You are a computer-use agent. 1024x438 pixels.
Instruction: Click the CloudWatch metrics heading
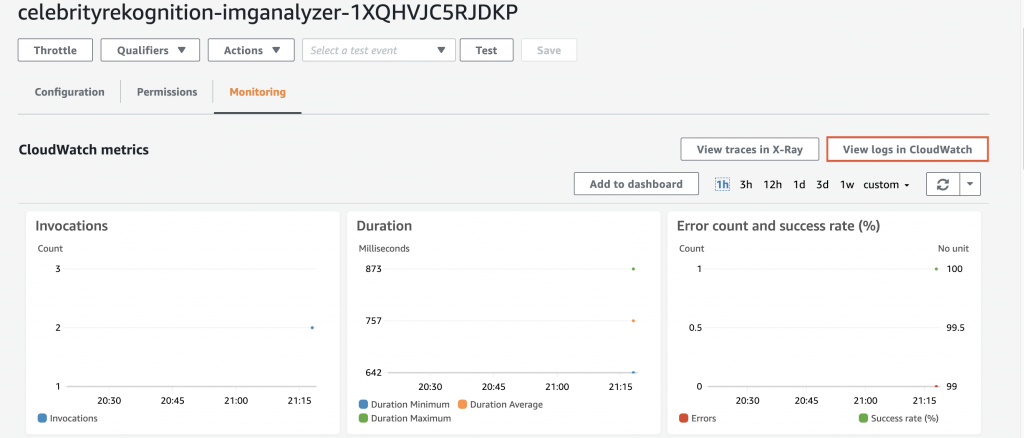(84, 150)
